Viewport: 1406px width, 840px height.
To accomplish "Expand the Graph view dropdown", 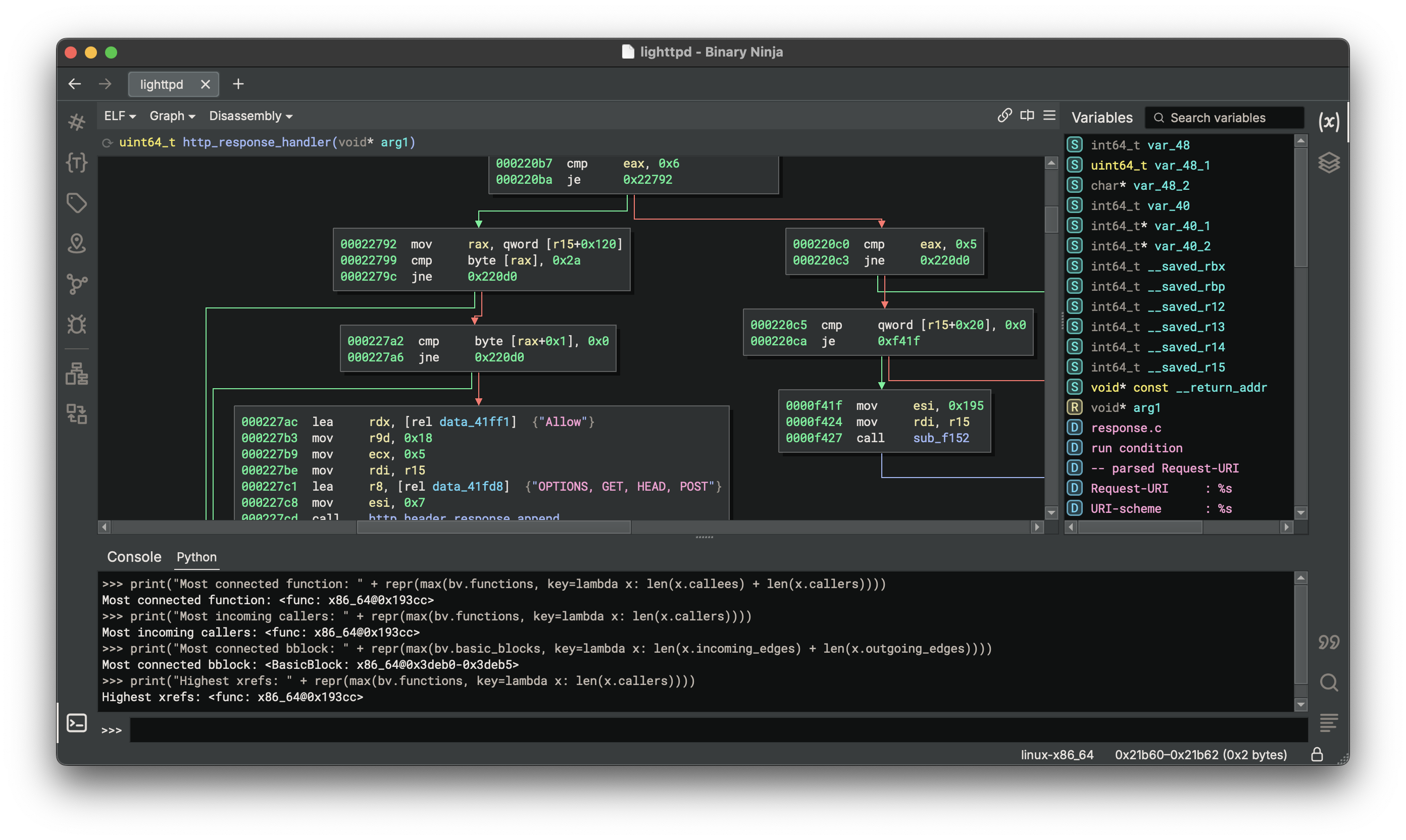I will 172,116.
